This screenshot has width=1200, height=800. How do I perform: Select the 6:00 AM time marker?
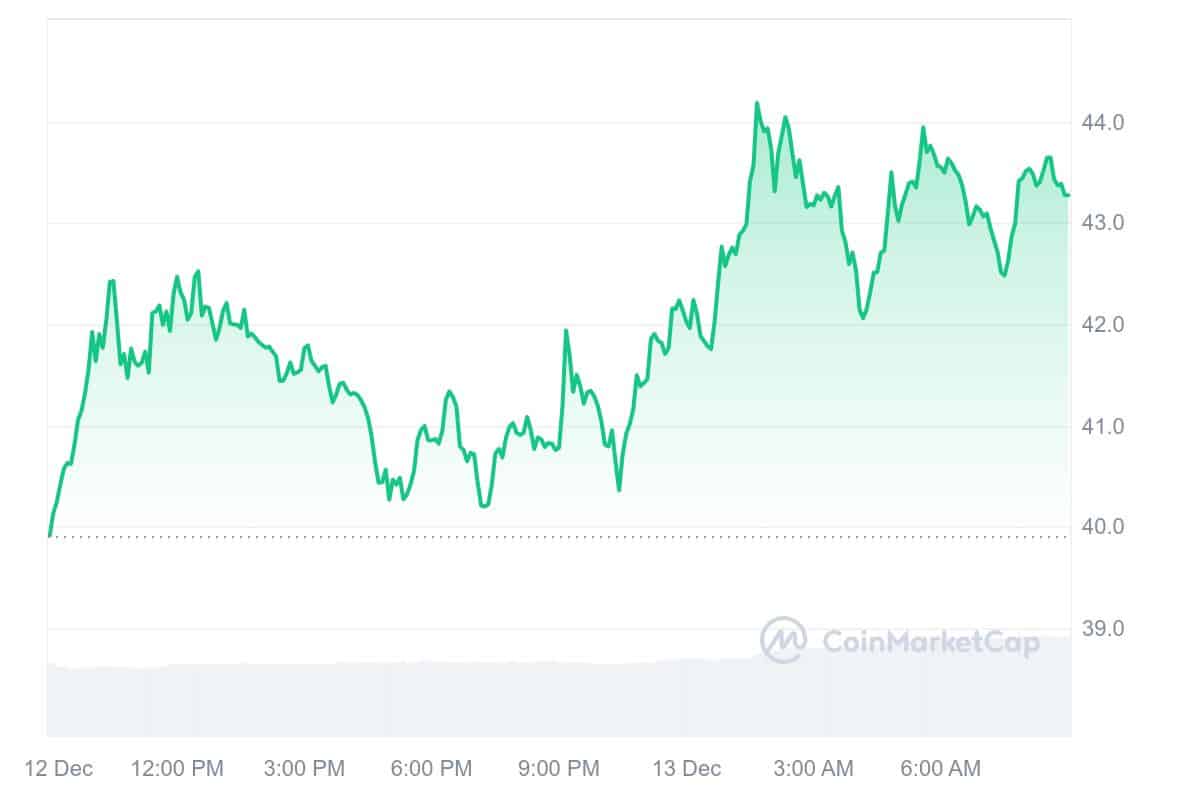click(x=940, y=769)
